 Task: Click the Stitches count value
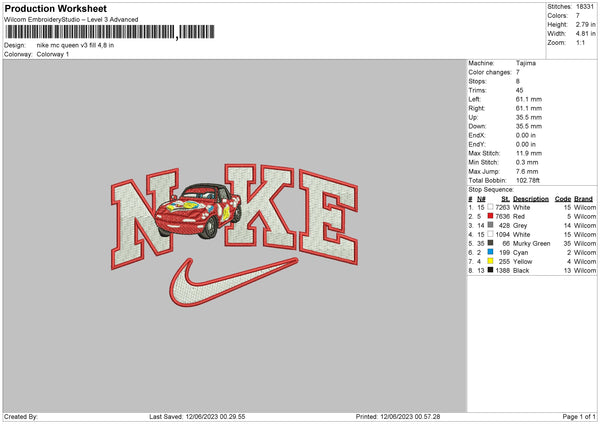[x=585, y=7]
